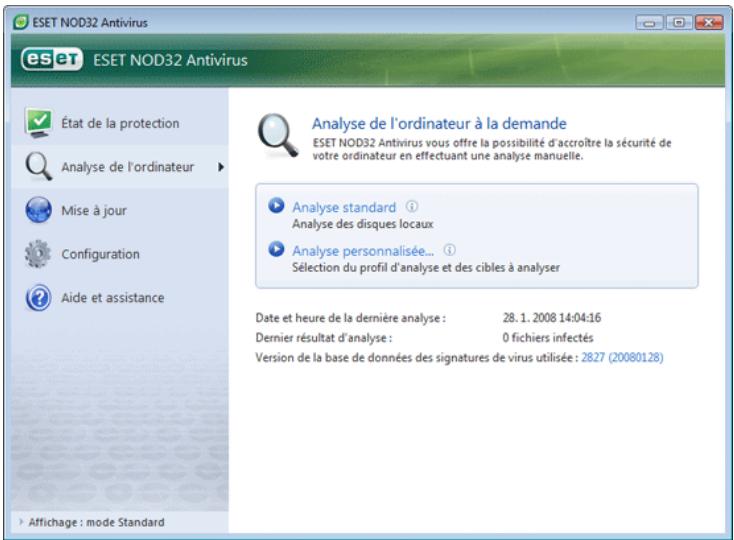Click the result value 0 fichiers infectés
This screenshot has height=540, width=734.
(x=548, y=337)
